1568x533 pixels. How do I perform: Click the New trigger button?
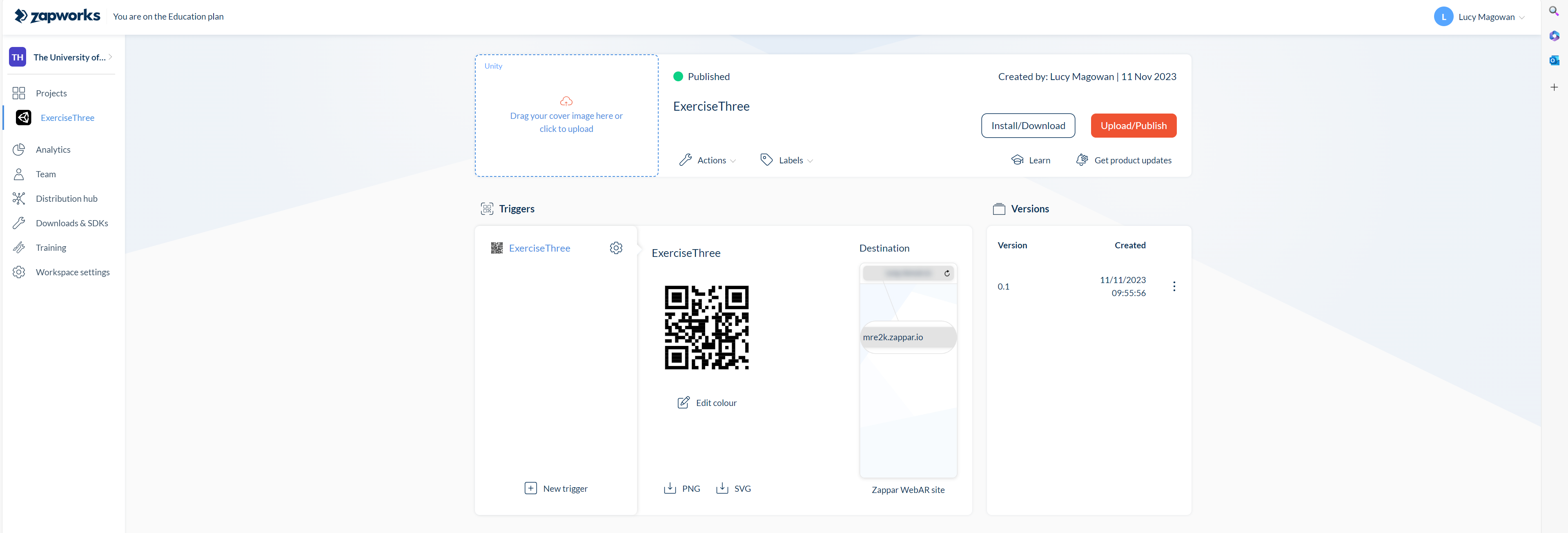click(x=556, y=488)
